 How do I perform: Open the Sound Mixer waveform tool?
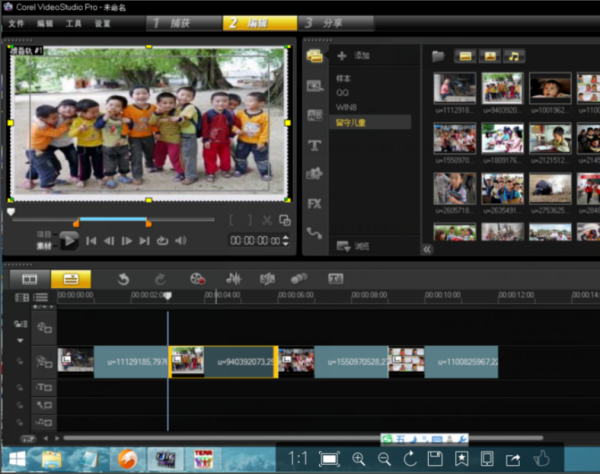pyautogui.click(x=234, y=279)
